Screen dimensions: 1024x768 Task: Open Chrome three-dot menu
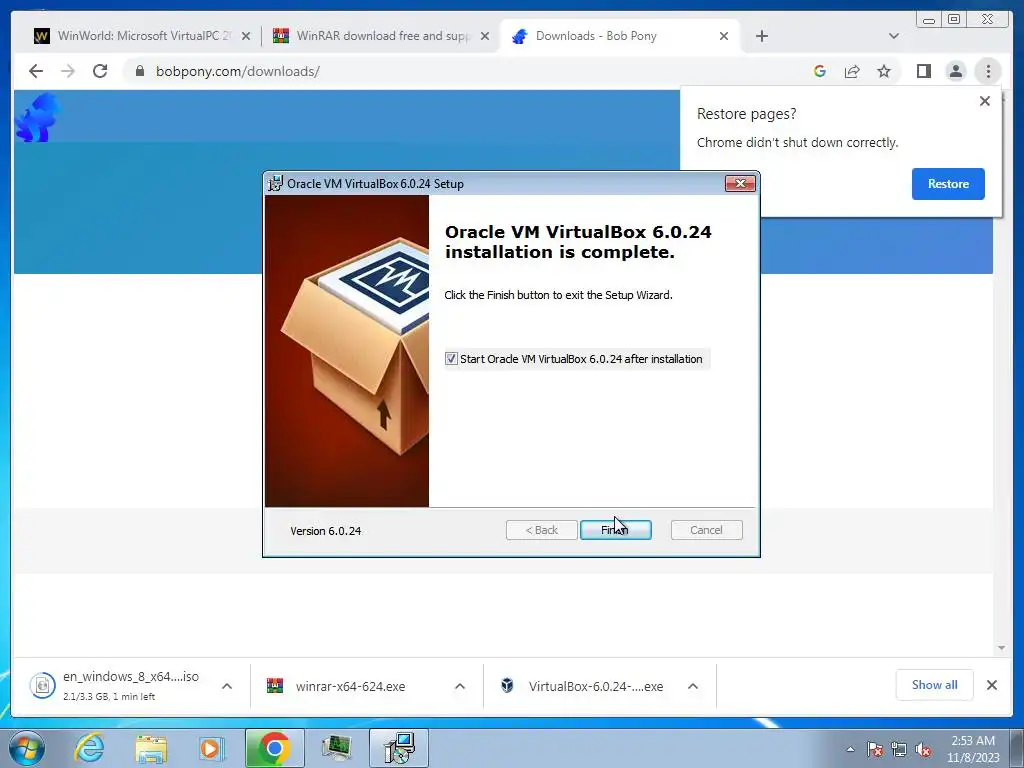pos(988,71)
